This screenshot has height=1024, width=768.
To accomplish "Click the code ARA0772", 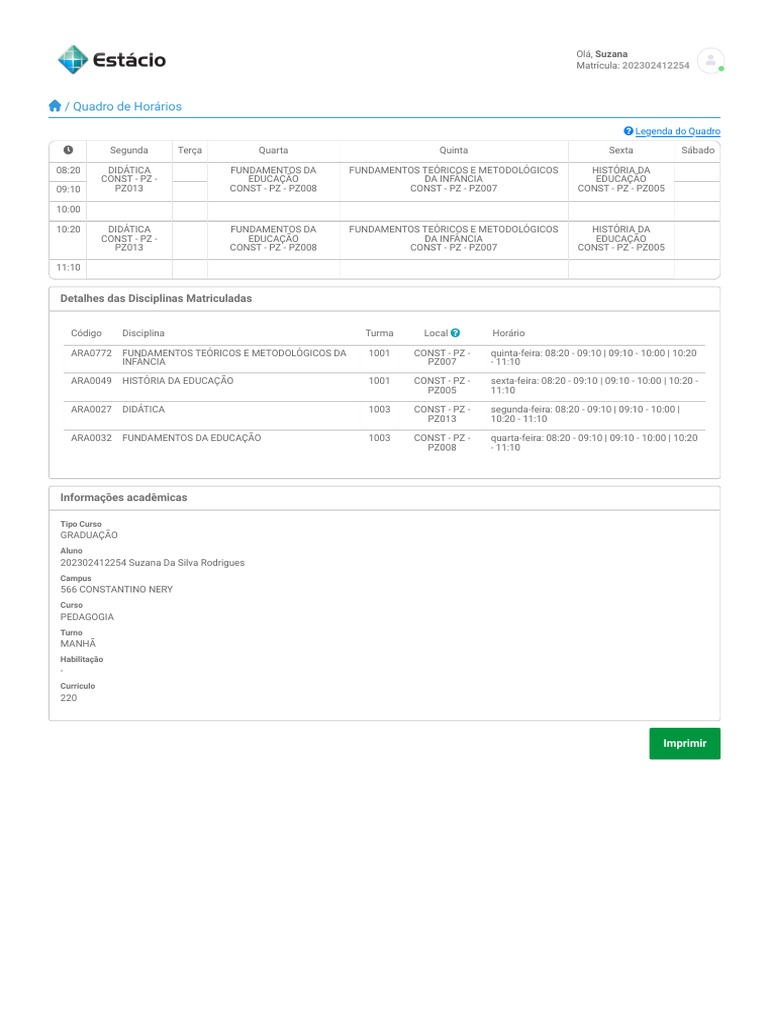I will coord(91,353).
